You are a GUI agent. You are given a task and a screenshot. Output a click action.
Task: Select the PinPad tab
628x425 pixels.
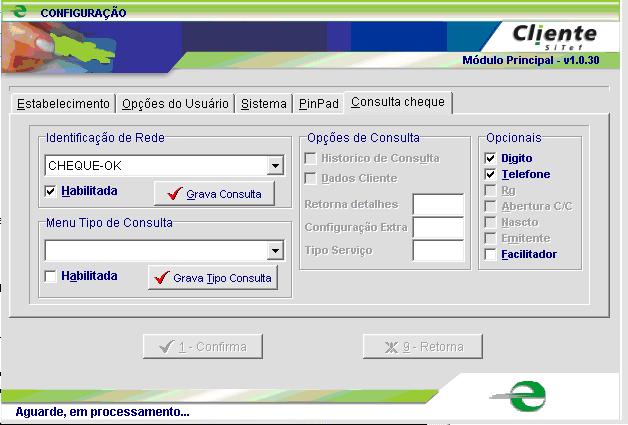tap(319, 104)
